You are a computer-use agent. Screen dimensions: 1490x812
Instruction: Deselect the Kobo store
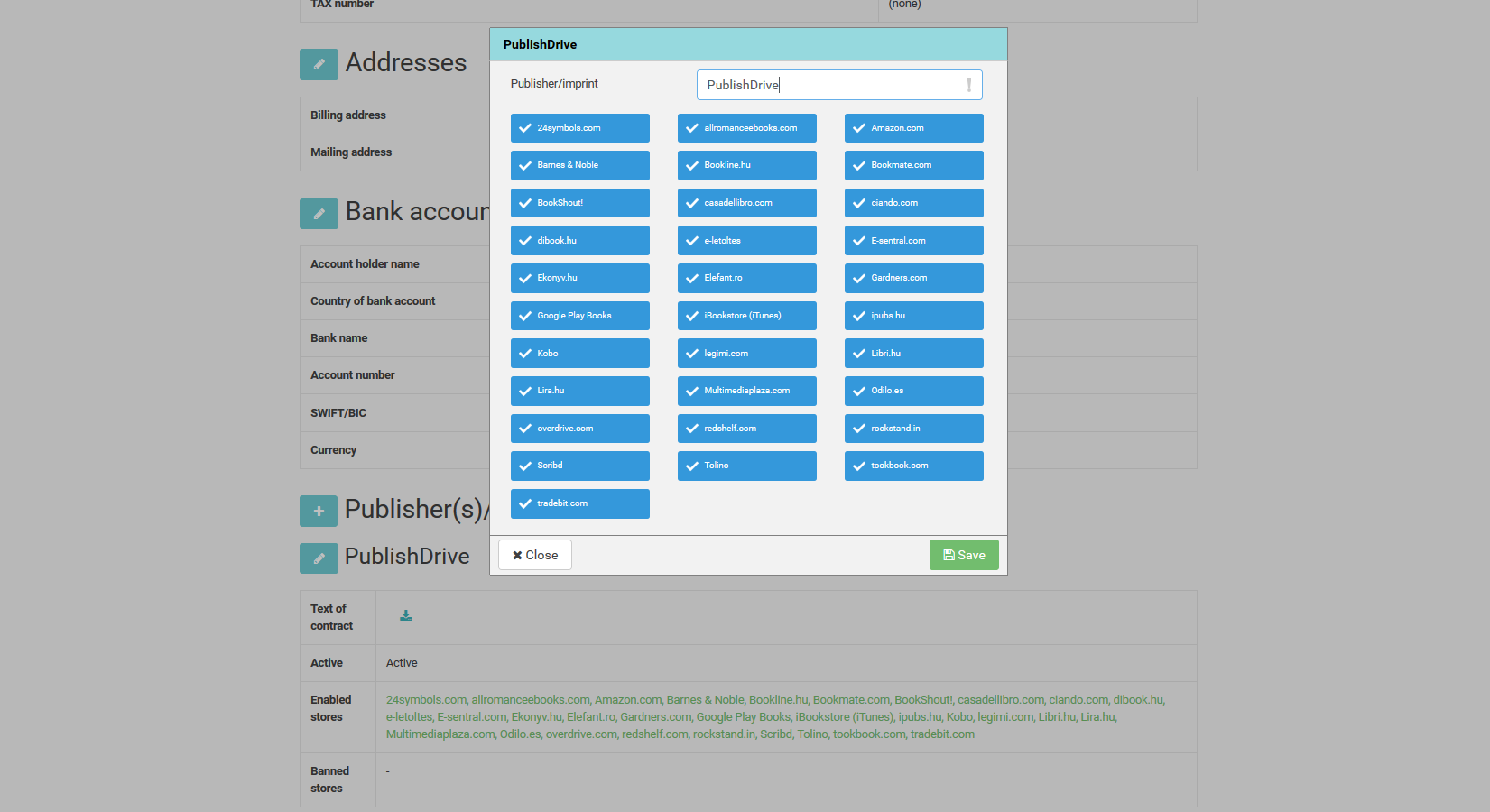pyautogui.click(x=580, y=354)
